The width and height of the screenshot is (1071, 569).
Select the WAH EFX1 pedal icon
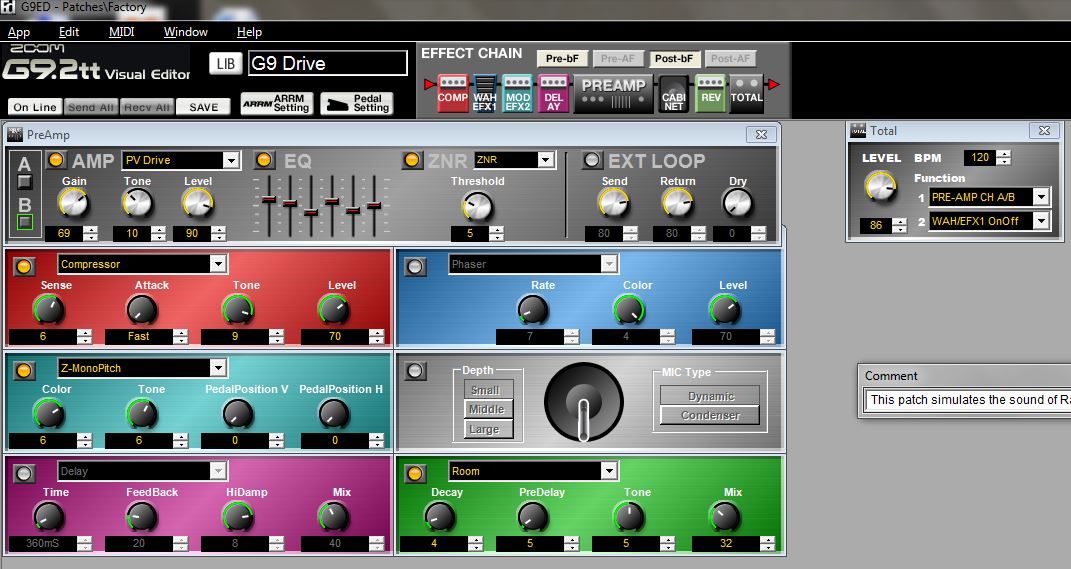tap(485, 93)
